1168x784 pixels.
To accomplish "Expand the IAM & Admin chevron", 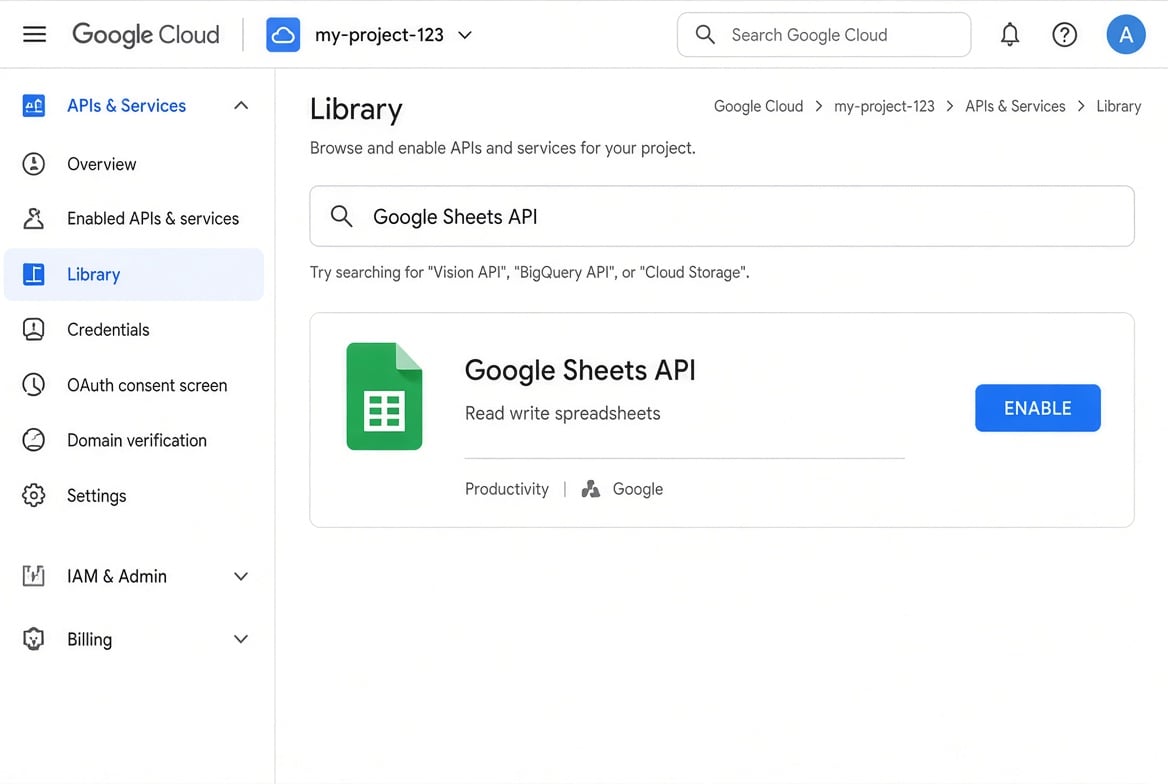I will (241, 576).
